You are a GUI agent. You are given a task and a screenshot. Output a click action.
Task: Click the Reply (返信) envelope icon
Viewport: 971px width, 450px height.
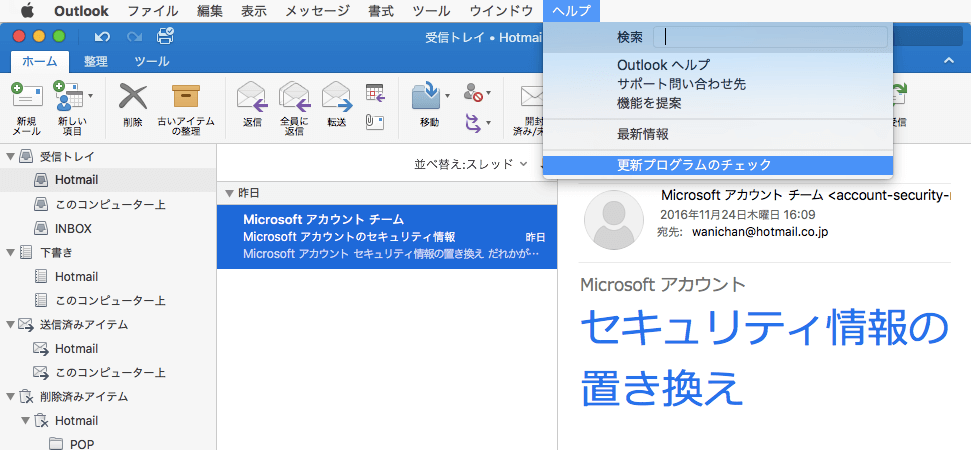251,96
